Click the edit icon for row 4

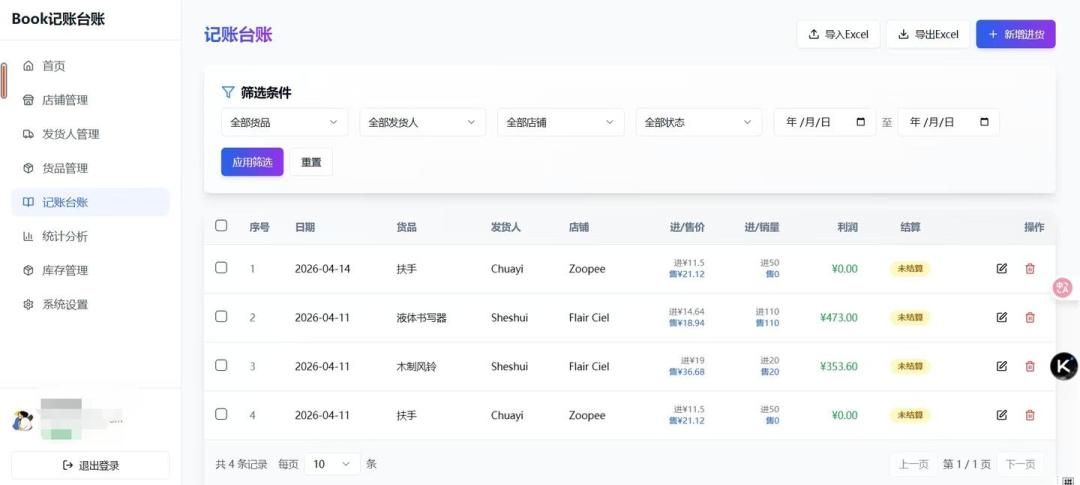1001,415
